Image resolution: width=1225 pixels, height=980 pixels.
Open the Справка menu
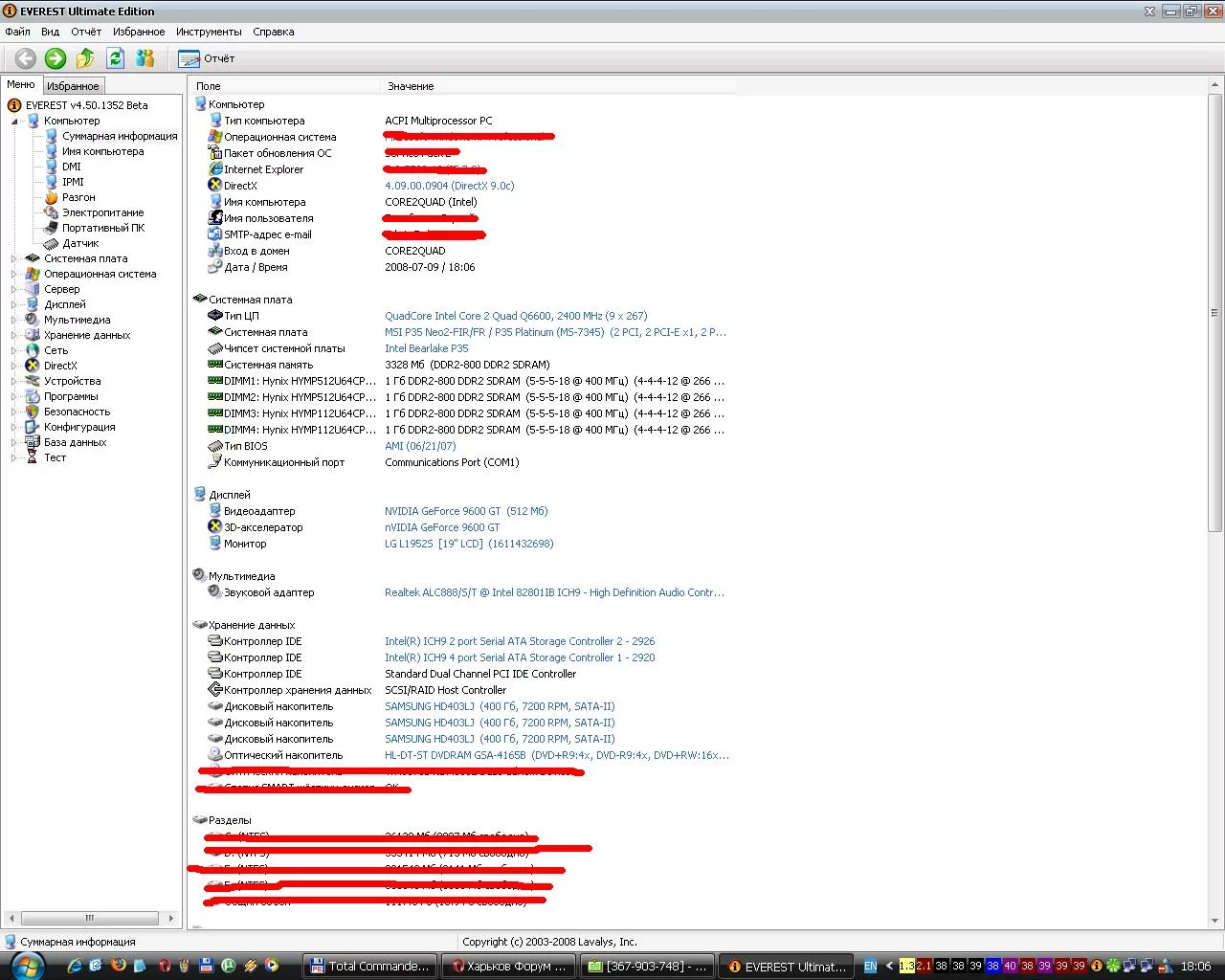(274, 32)
